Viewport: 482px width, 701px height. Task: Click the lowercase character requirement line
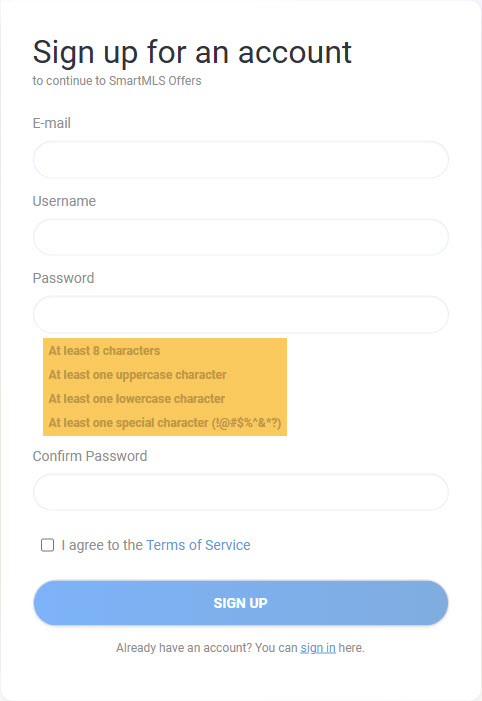point(136,399)
